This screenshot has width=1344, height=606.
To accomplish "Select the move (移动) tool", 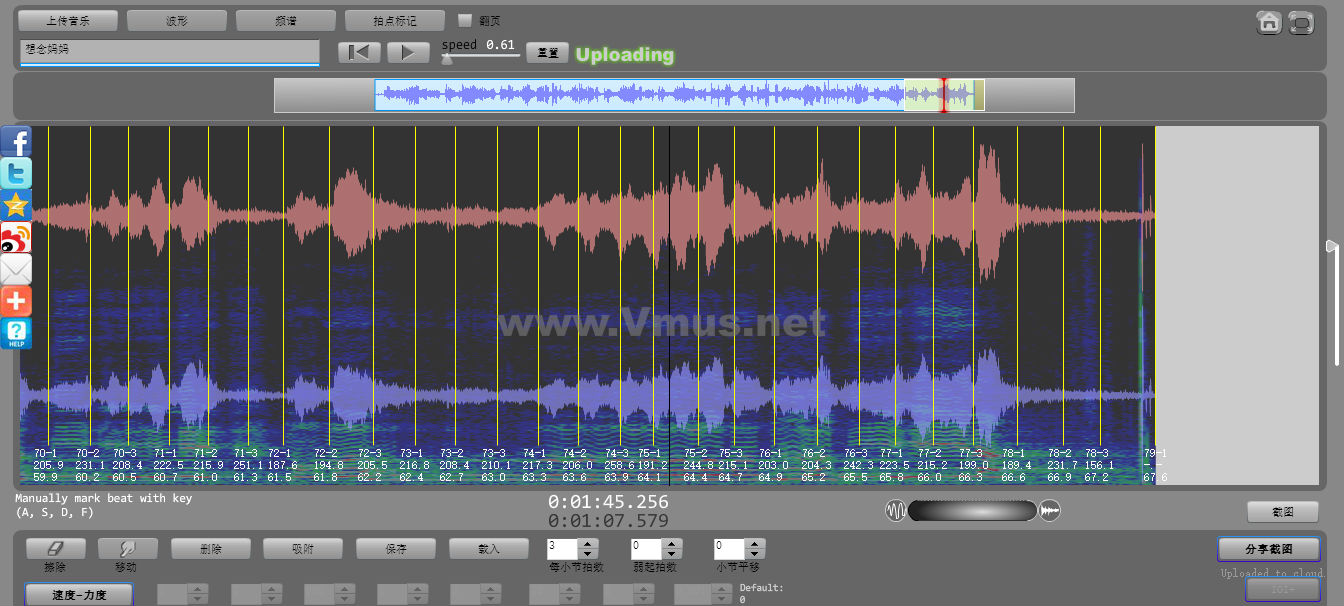I will pos(127,548).
